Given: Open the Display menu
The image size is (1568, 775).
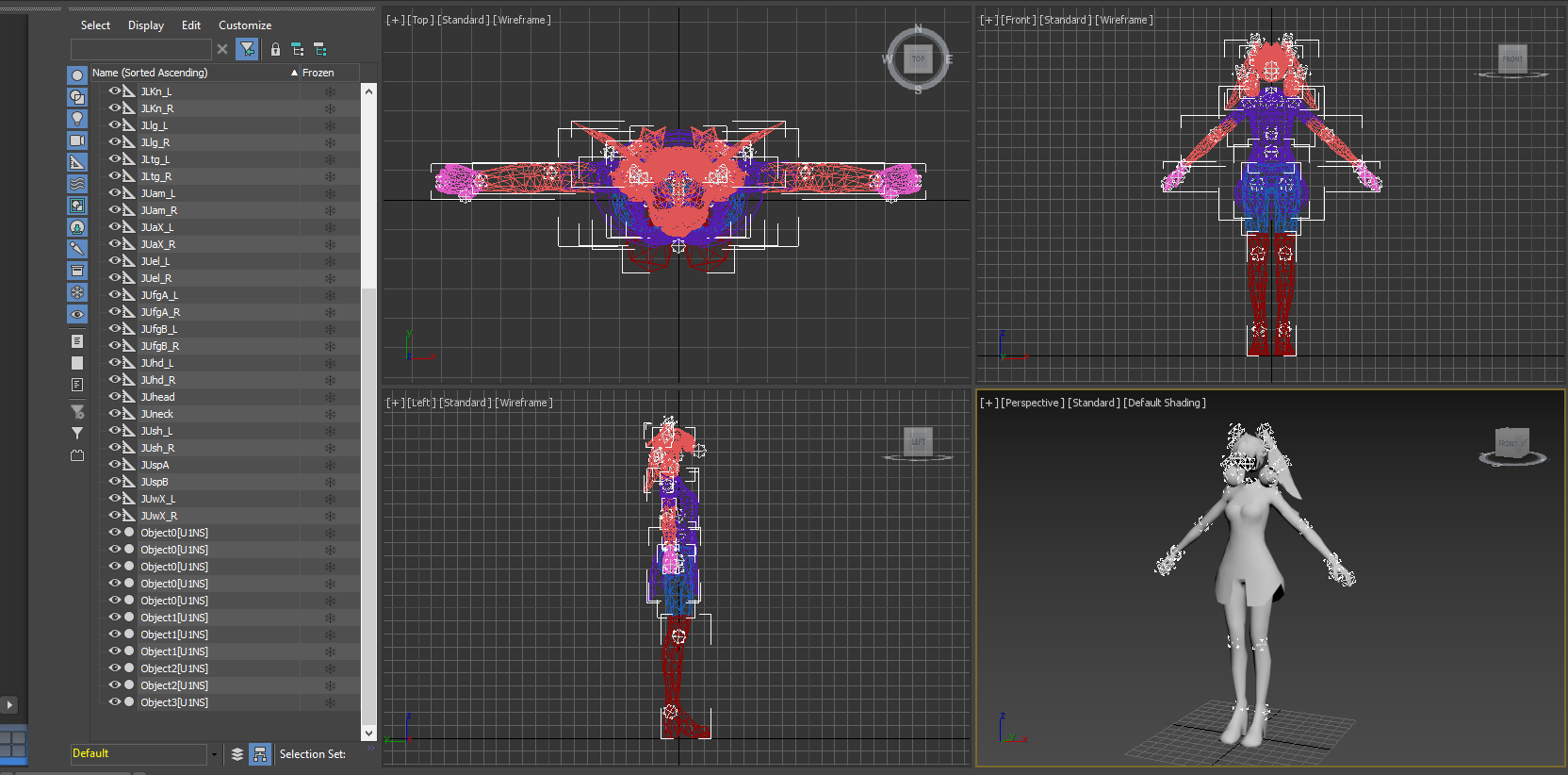Looking at the screenshot, I should (x=146, y=25).
